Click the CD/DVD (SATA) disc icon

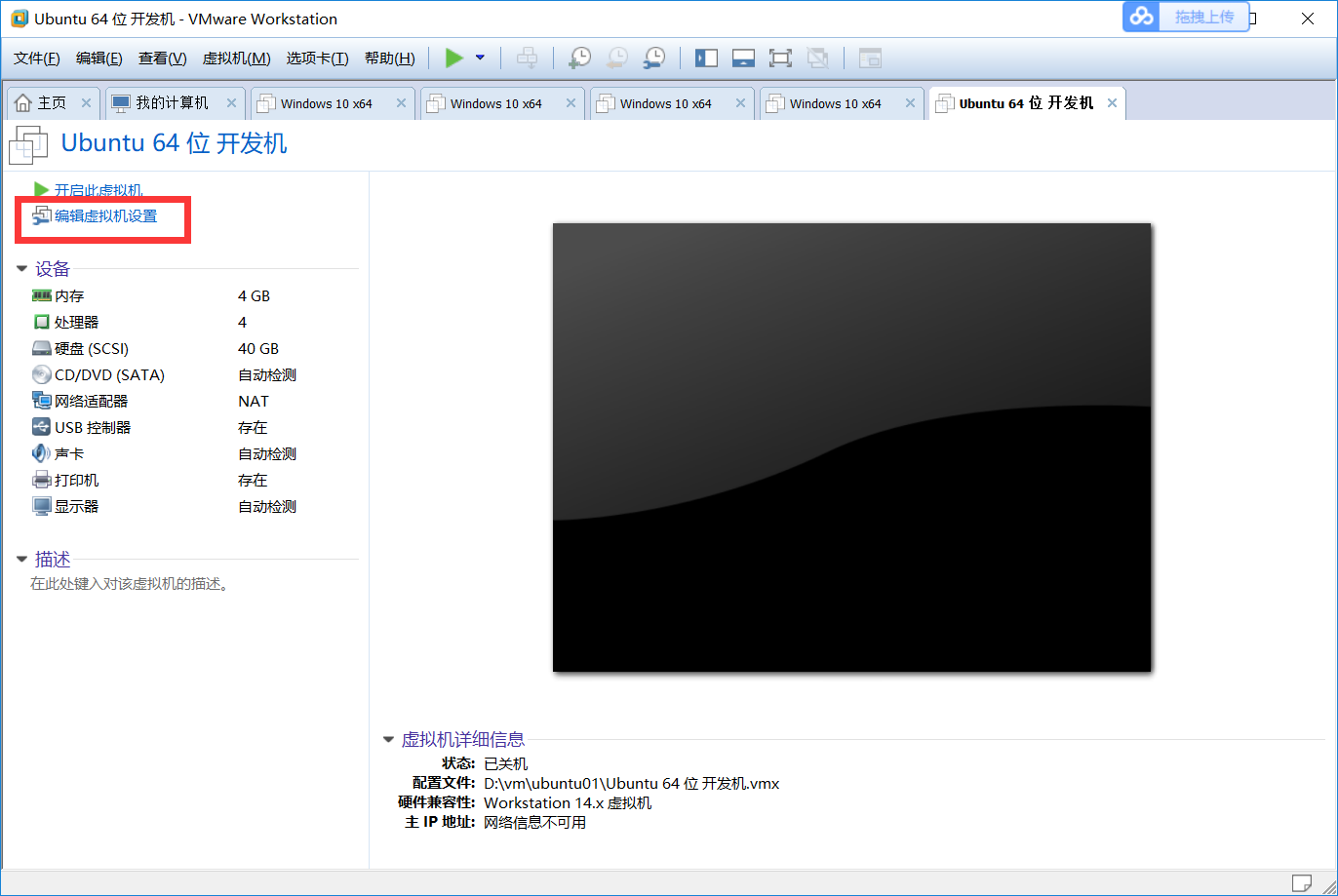[41, 374]
